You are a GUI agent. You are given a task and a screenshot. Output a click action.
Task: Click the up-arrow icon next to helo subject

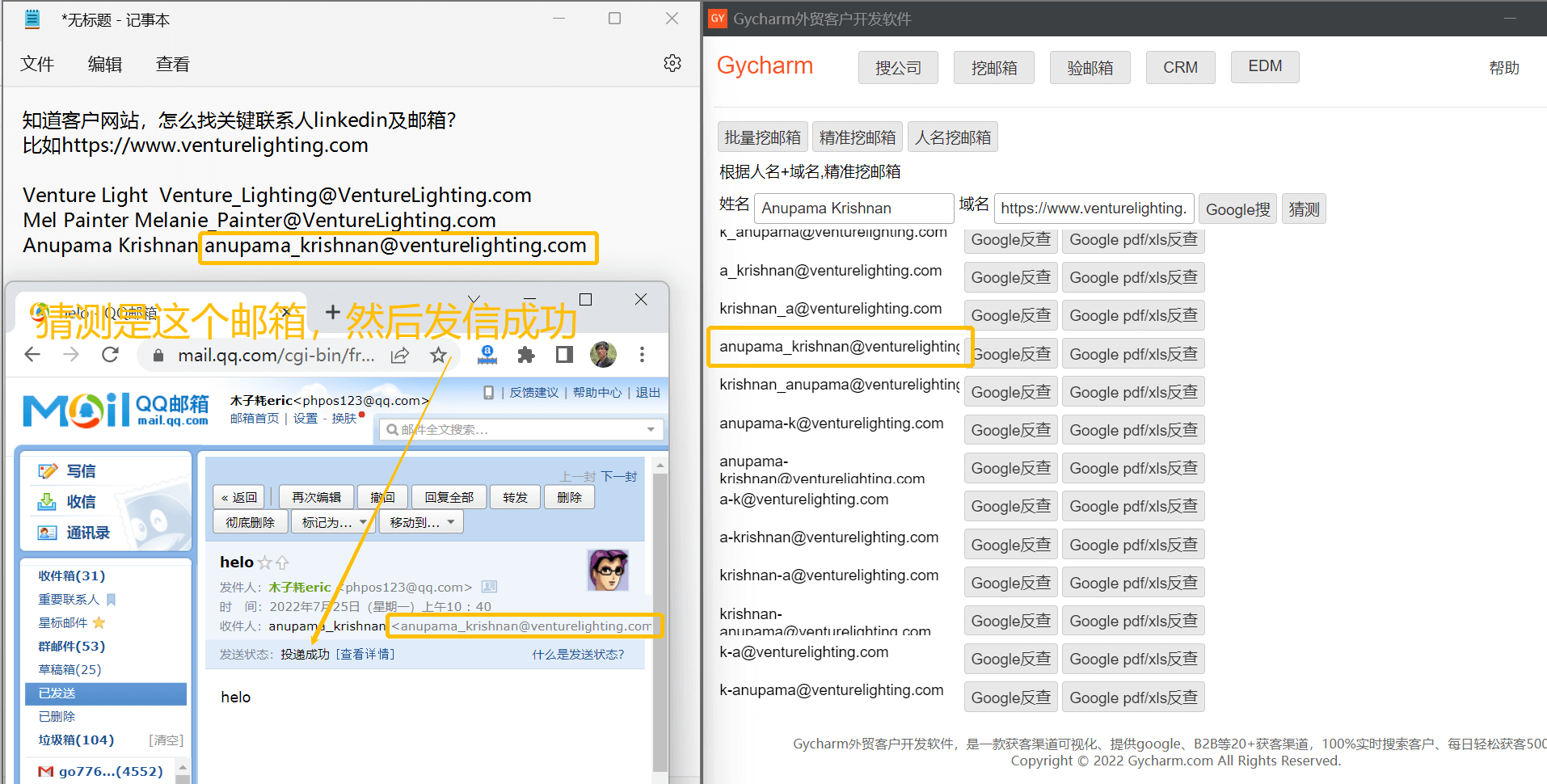click(282, 563)
